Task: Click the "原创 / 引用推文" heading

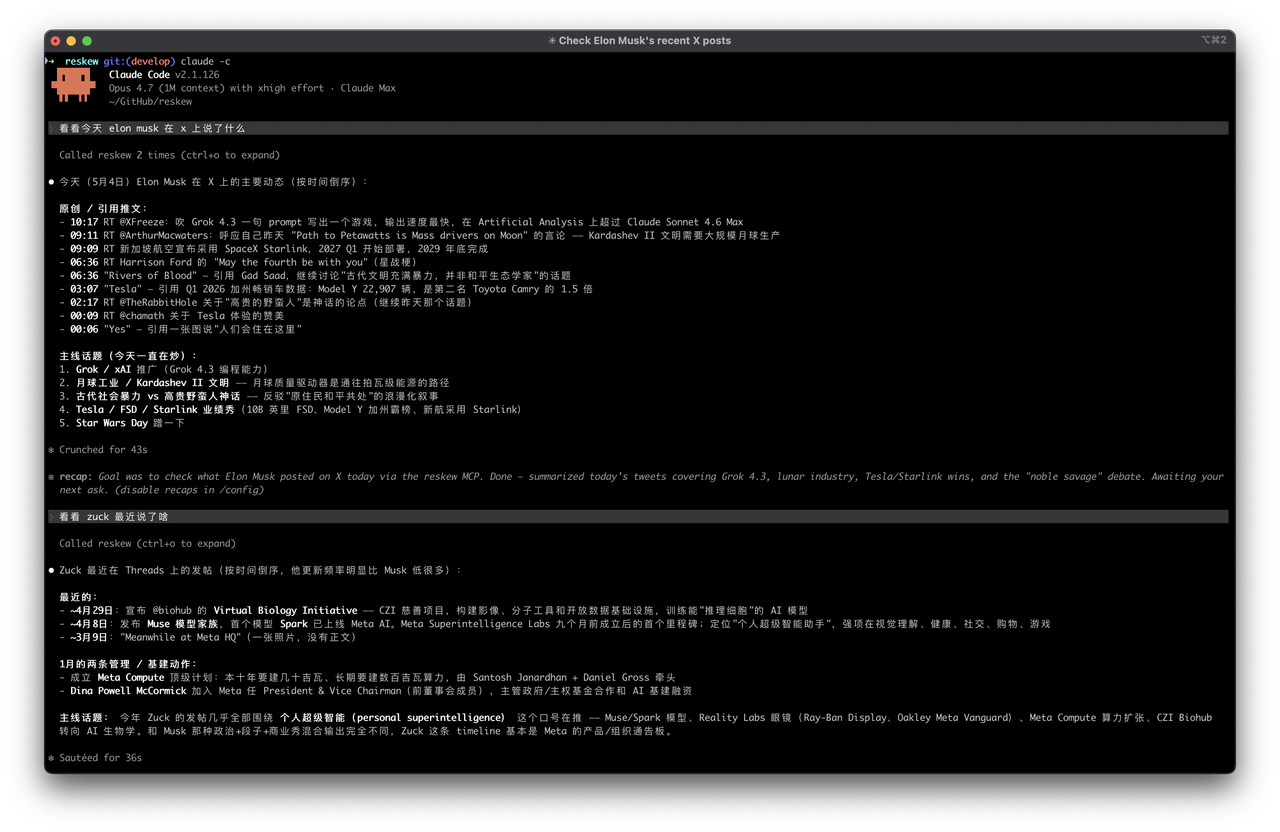Action: [x=103, y=209]
